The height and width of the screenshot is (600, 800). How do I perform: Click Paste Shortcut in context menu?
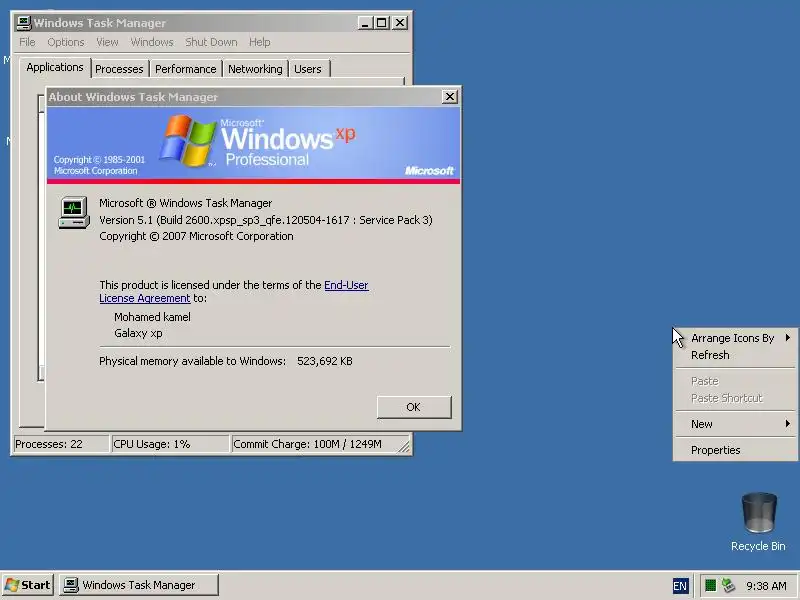[735, 398]
